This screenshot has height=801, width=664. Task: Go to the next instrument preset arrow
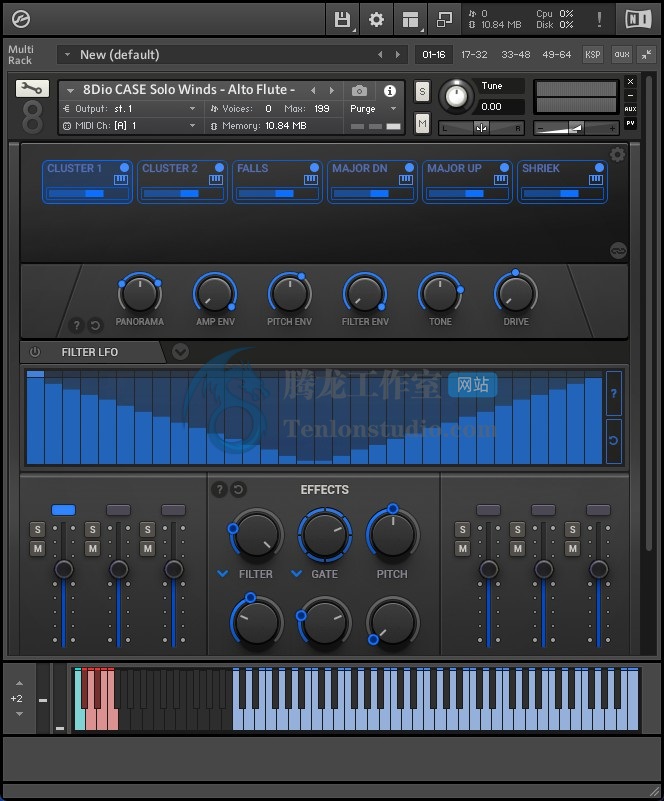(x=332, y=90)
